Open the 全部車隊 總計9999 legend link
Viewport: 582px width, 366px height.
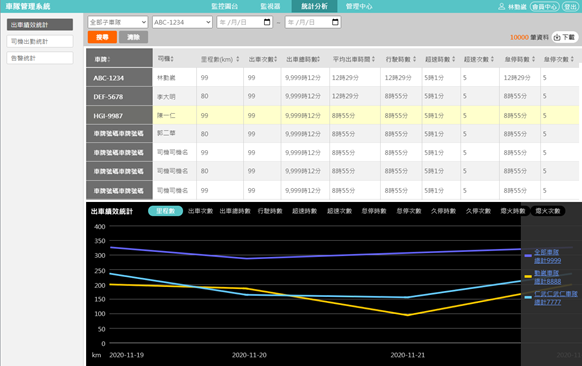tap(547, 256)
